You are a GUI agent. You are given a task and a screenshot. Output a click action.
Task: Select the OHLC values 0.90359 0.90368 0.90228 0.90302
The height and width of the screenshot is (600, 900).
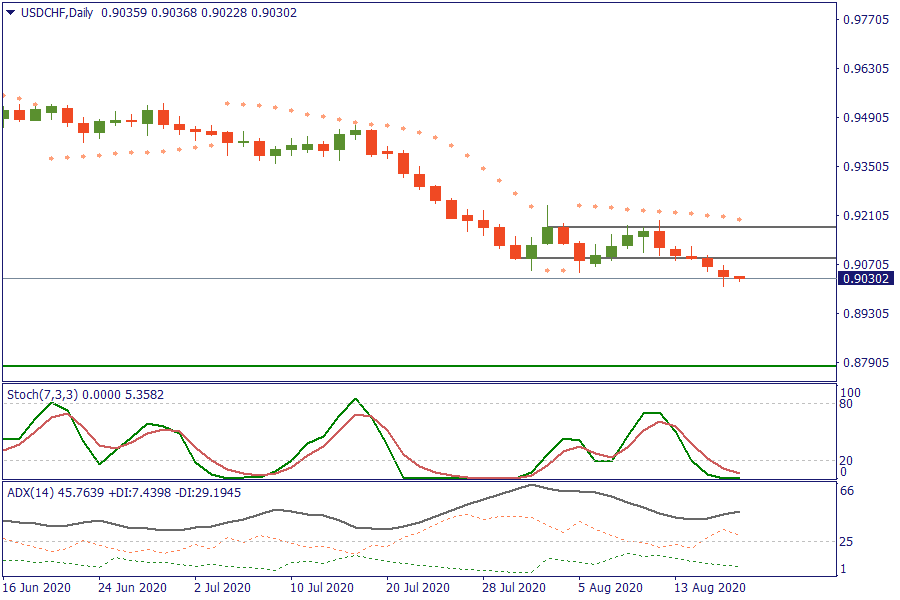[199, 13]
